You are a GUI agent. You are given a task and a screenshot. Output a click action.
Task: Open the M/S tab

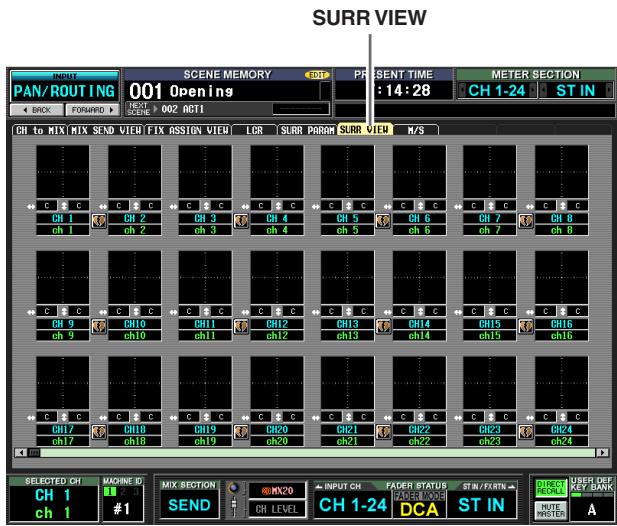416,130
